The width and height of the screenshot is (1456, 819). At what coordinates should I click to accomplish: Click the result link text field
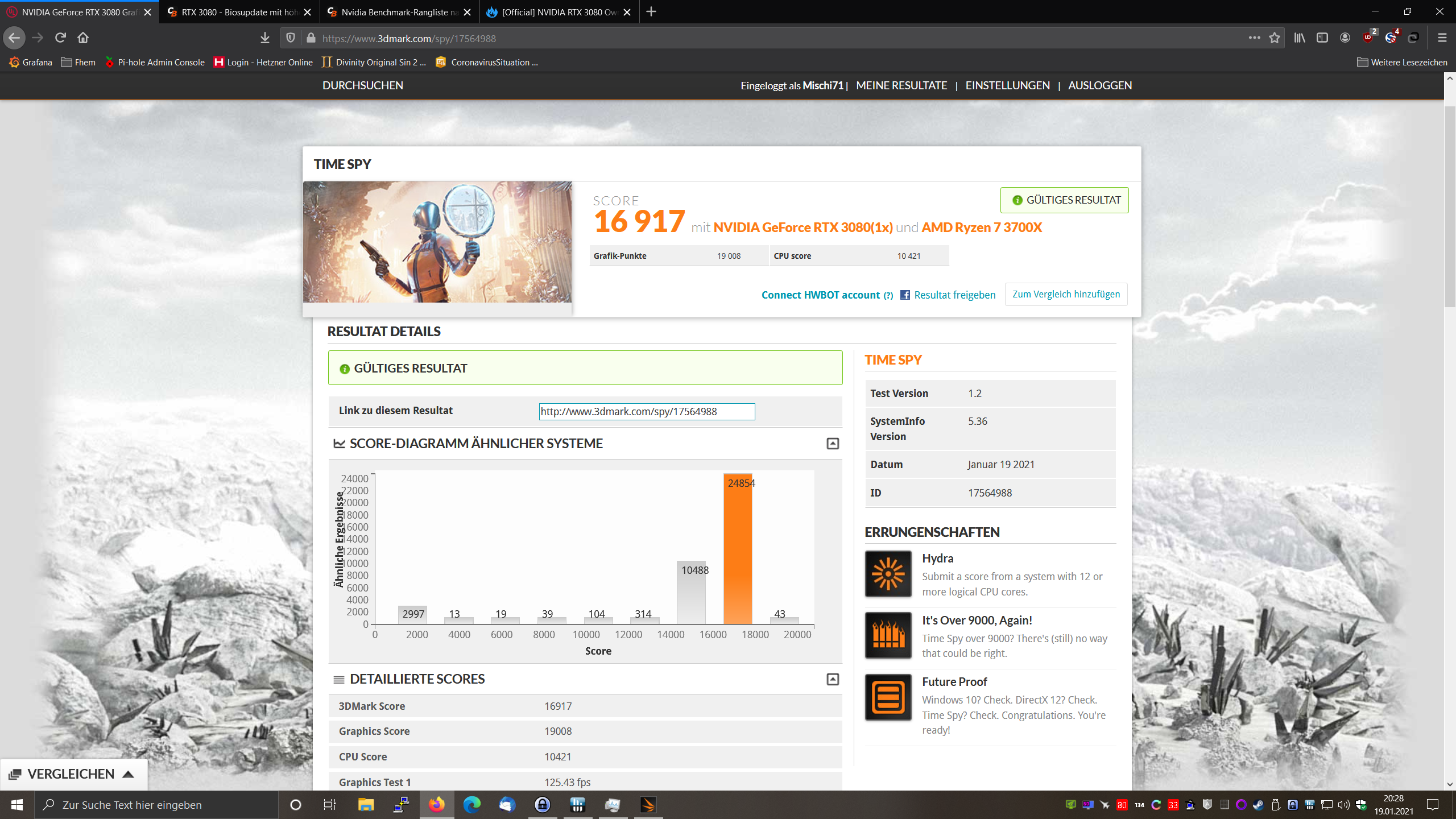[x=647, y=412]
